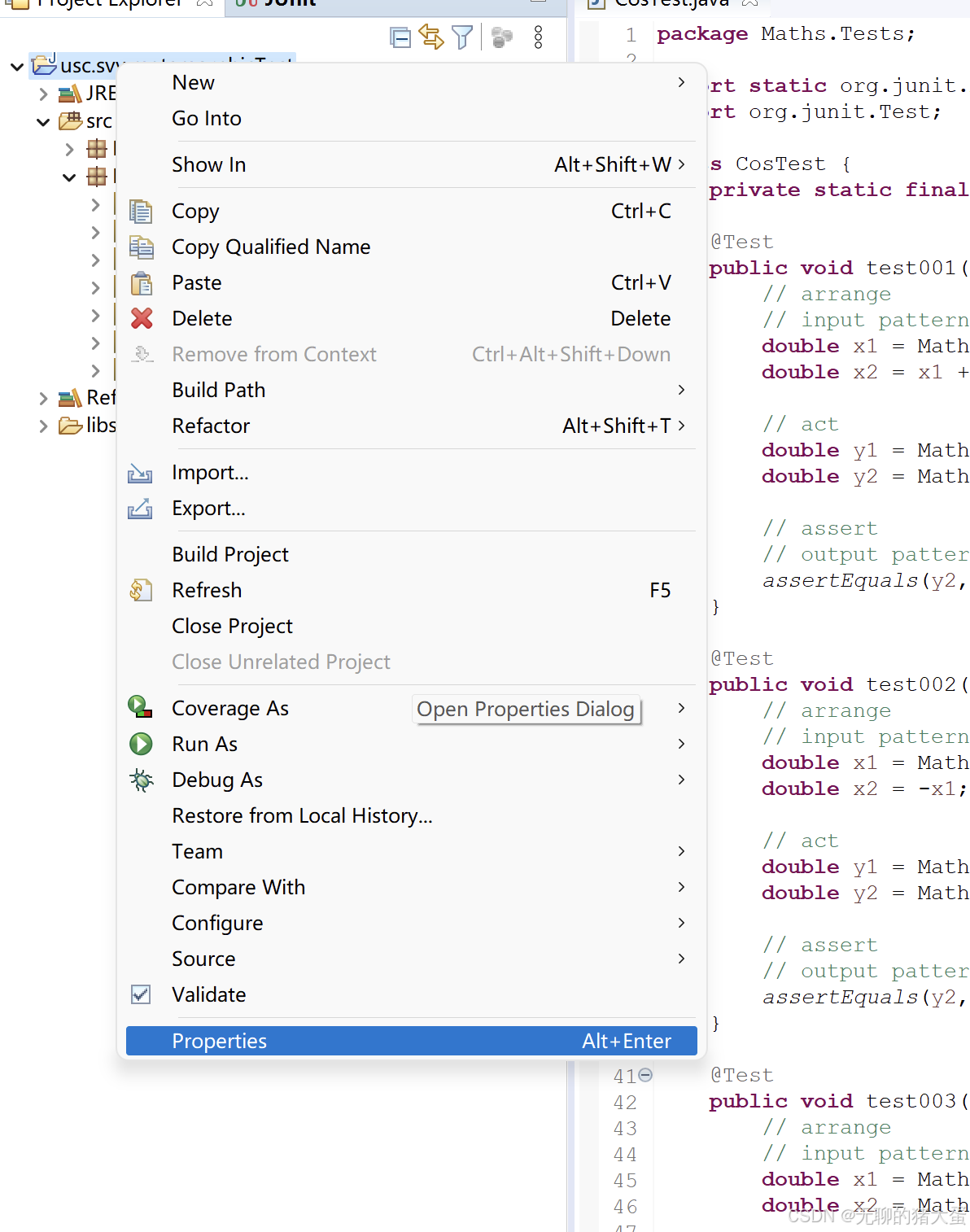Toggle the Validate checkbox in context menu
The image size is (970, 1232).
pos(140,994)
